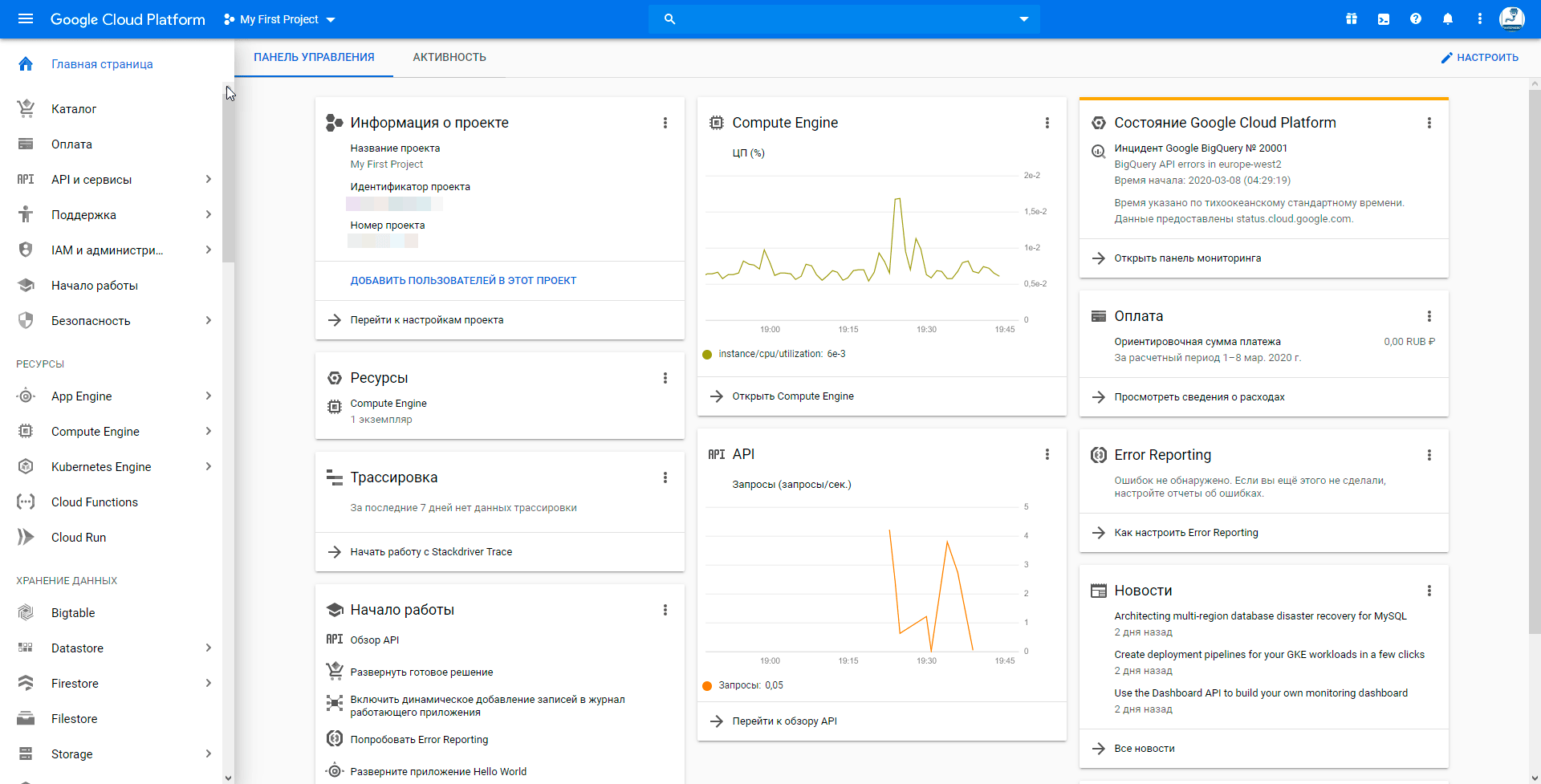Expand the Kubernetes Engine submenu arrow
This screenshot has height=784, width=1541.
coord(208,467)
